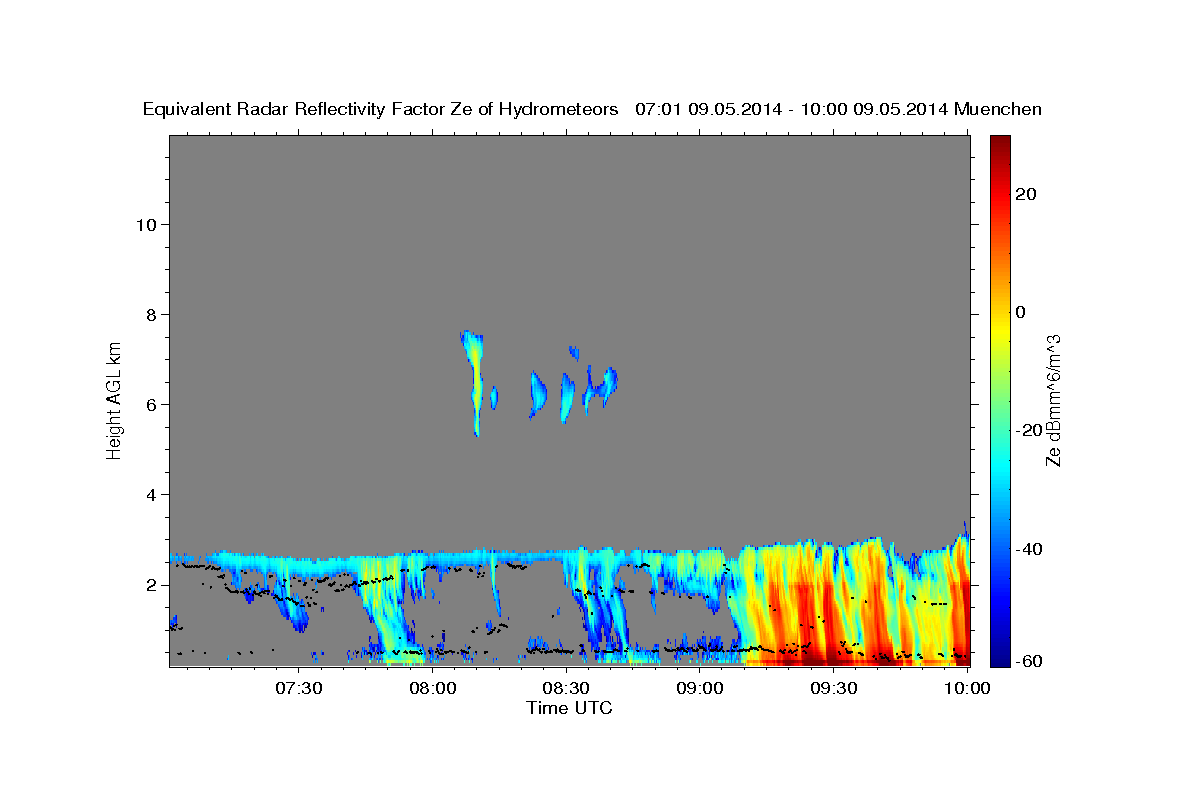
Task: Click the 10:00 time tick label
Action: tap(966, 688)
